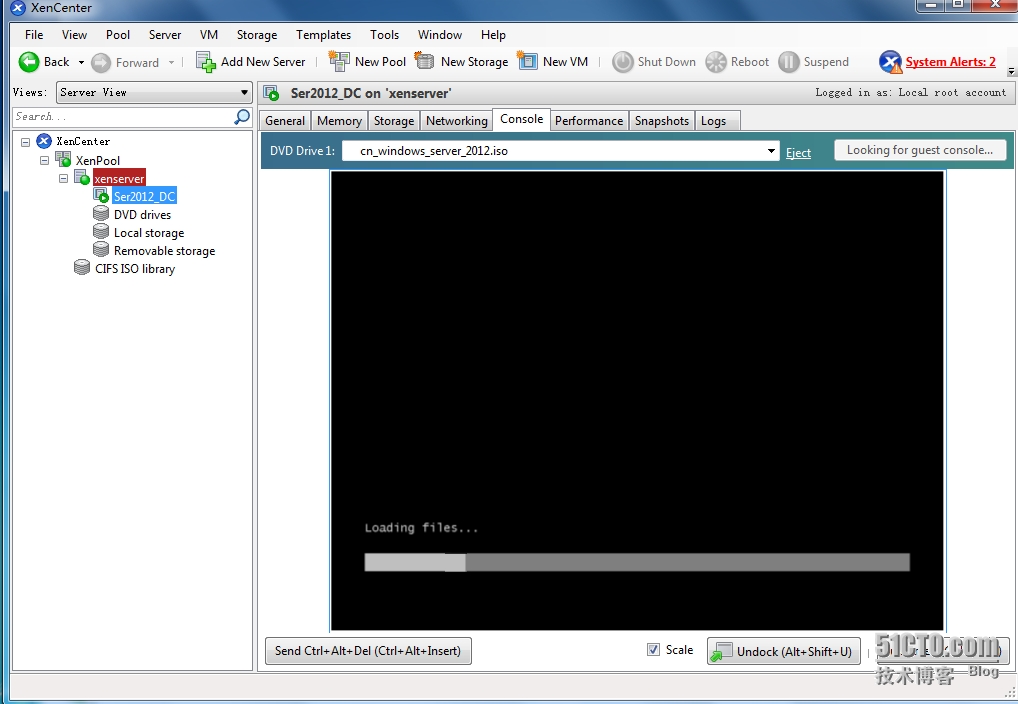The height and width of the screenshot is (704, 1018).
Task: Open the DVD Drive 1 ISO dropdown
Action: [x=771, y=151]
